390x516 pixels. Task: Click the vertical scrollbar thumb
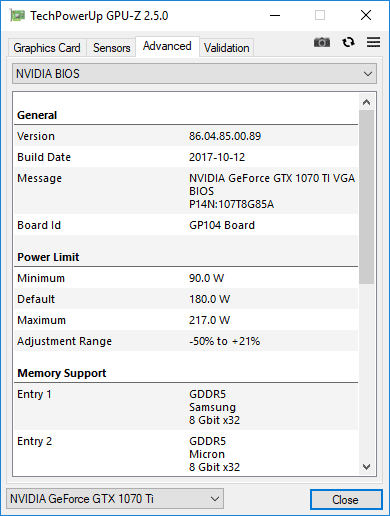367,197
